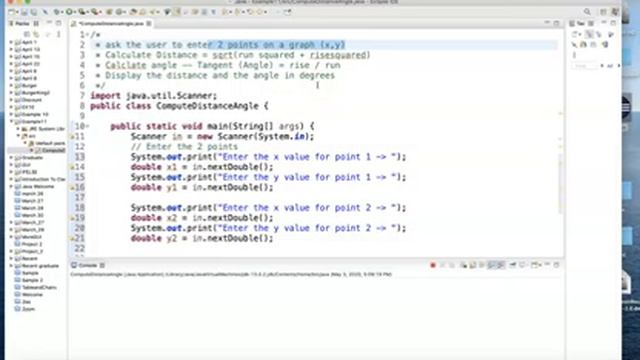
Task: Click the Pin Editor icon in toolbar
Action: coord(288,12)
